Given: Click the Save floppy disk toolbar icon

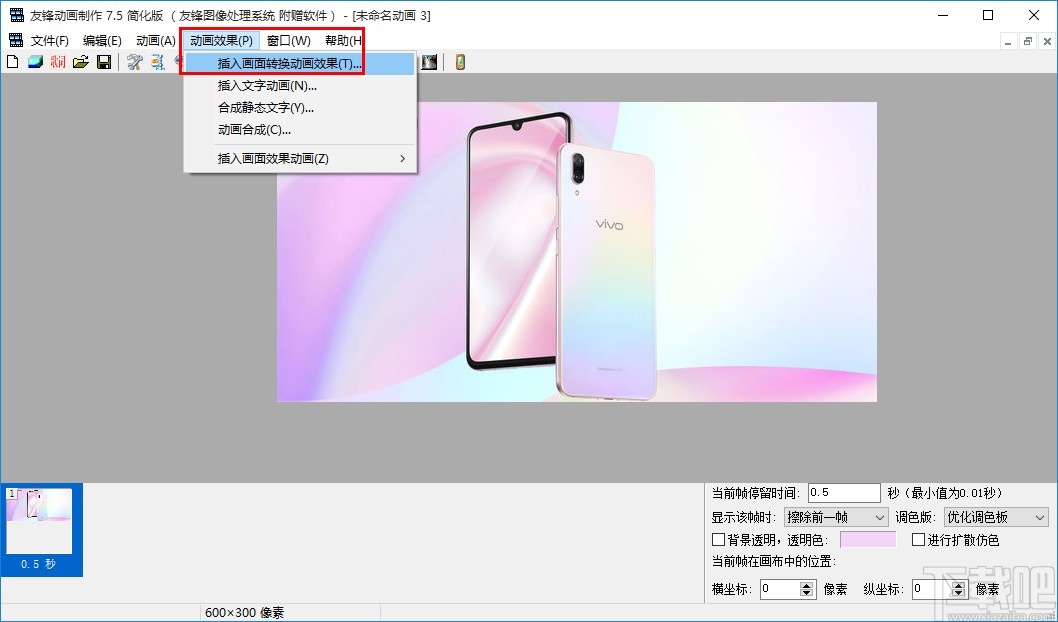Looking at the screenshot, I should (104, 63).
